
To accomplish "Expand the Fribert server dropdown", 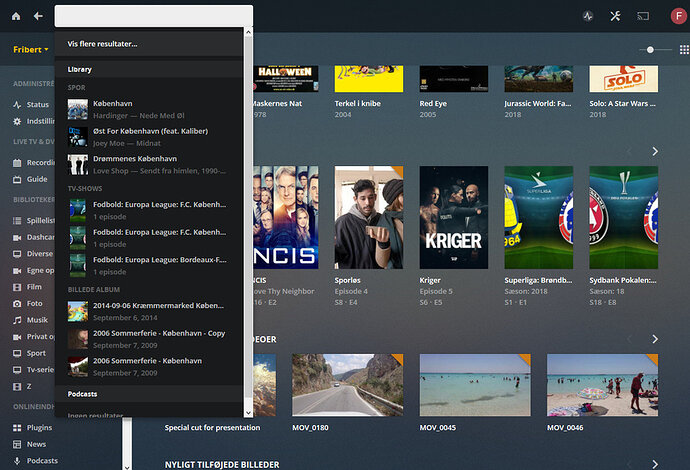I will [31, 50].
